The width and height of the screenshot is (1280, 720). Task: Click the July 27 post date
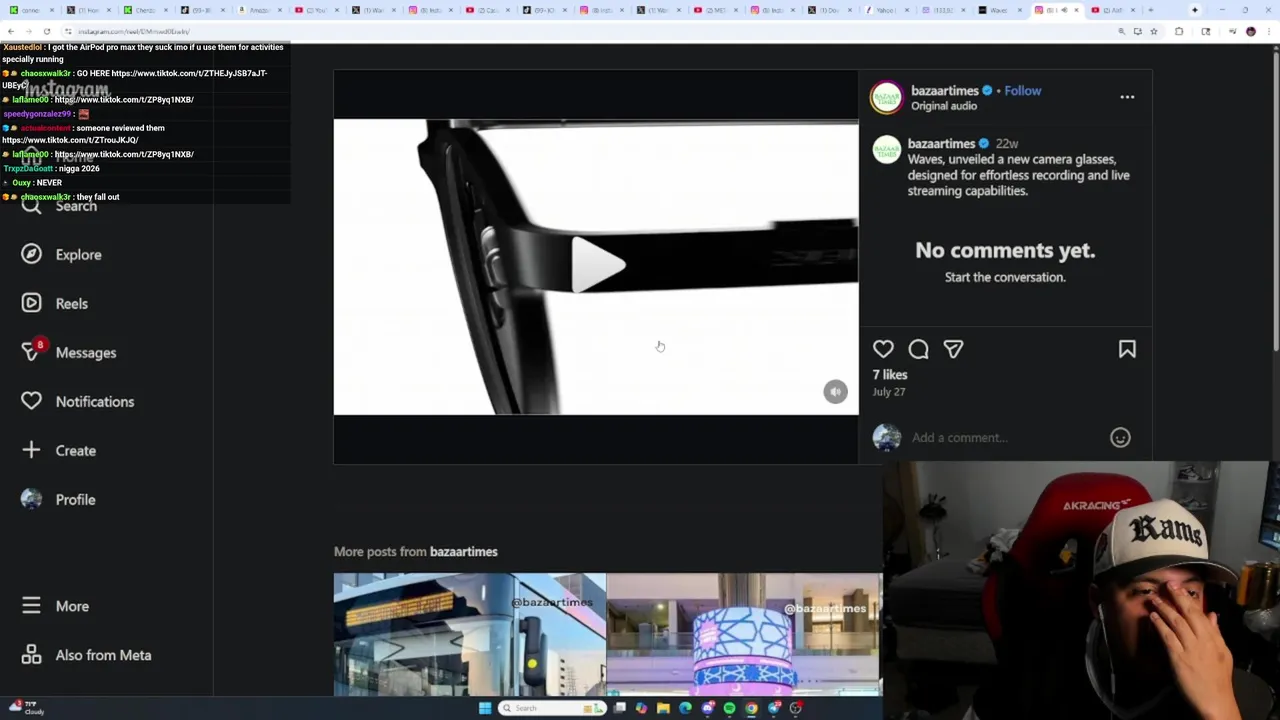889,392
